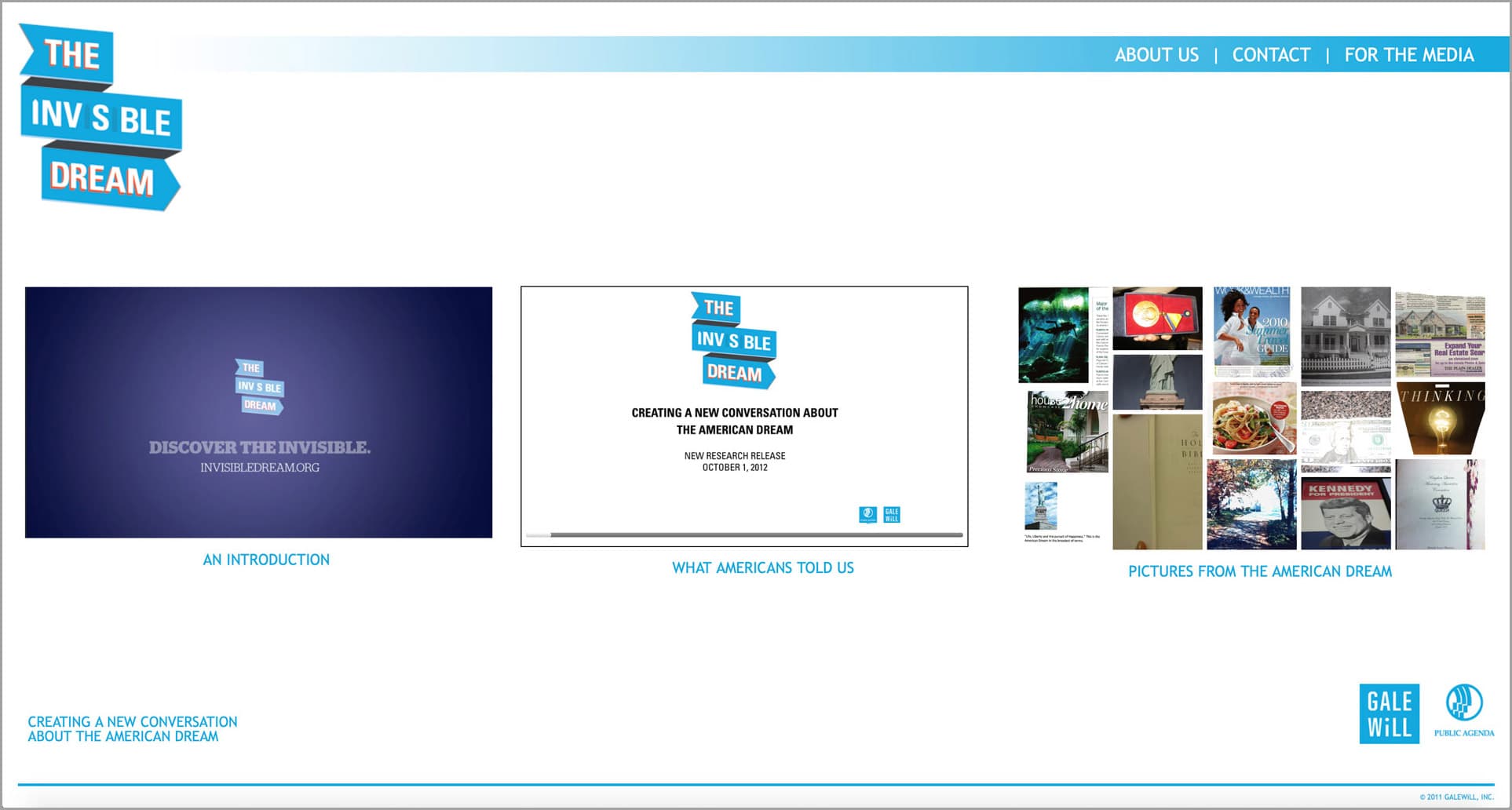Viewport: 1512px width, 810px height.
Task: Click small Public Agenda logo inside the slide
Action: [x=867, y=515]
